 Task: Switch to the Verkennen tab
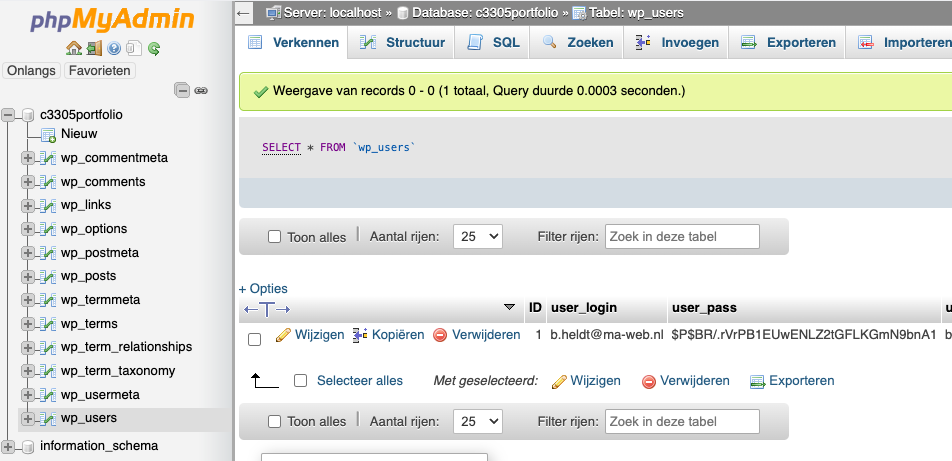tap(293, 43)
